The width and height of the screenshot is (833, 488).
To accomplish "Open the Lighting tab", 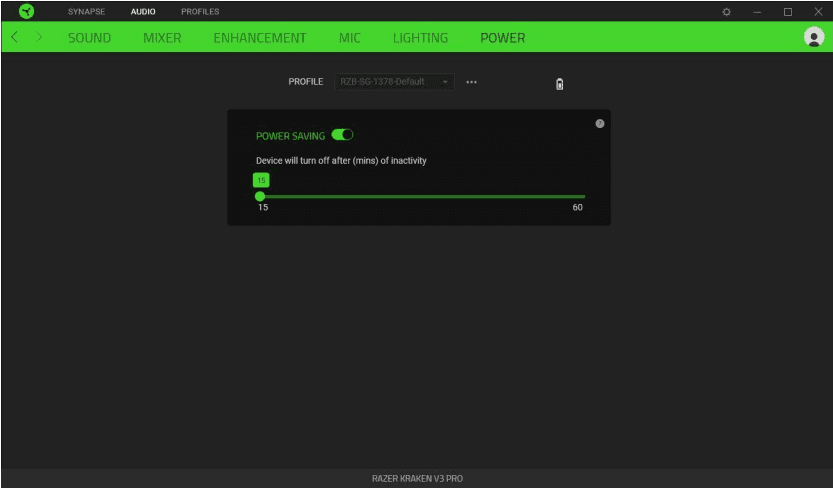I will [x=420, y=38].
